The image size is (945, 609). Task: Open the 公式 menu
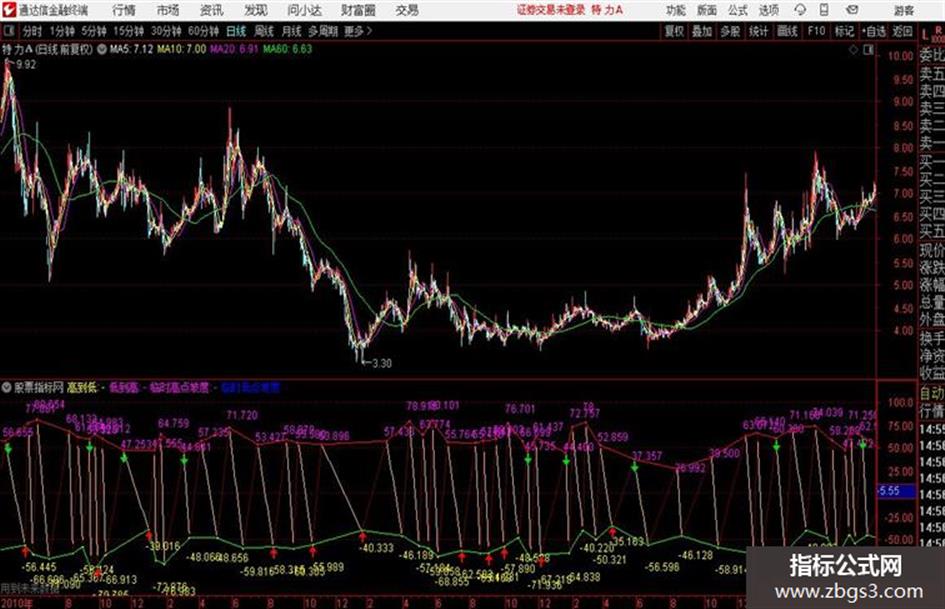coord(738,10)
